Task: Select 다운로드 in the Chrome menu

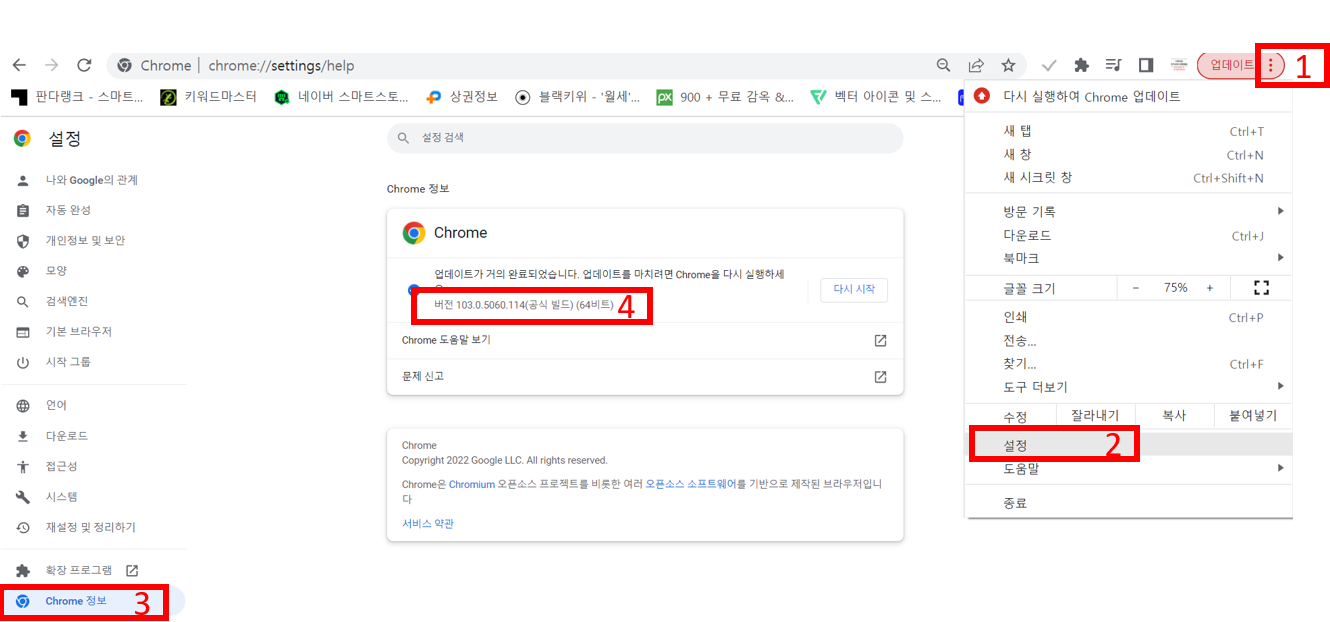Action: (1129, 235)
